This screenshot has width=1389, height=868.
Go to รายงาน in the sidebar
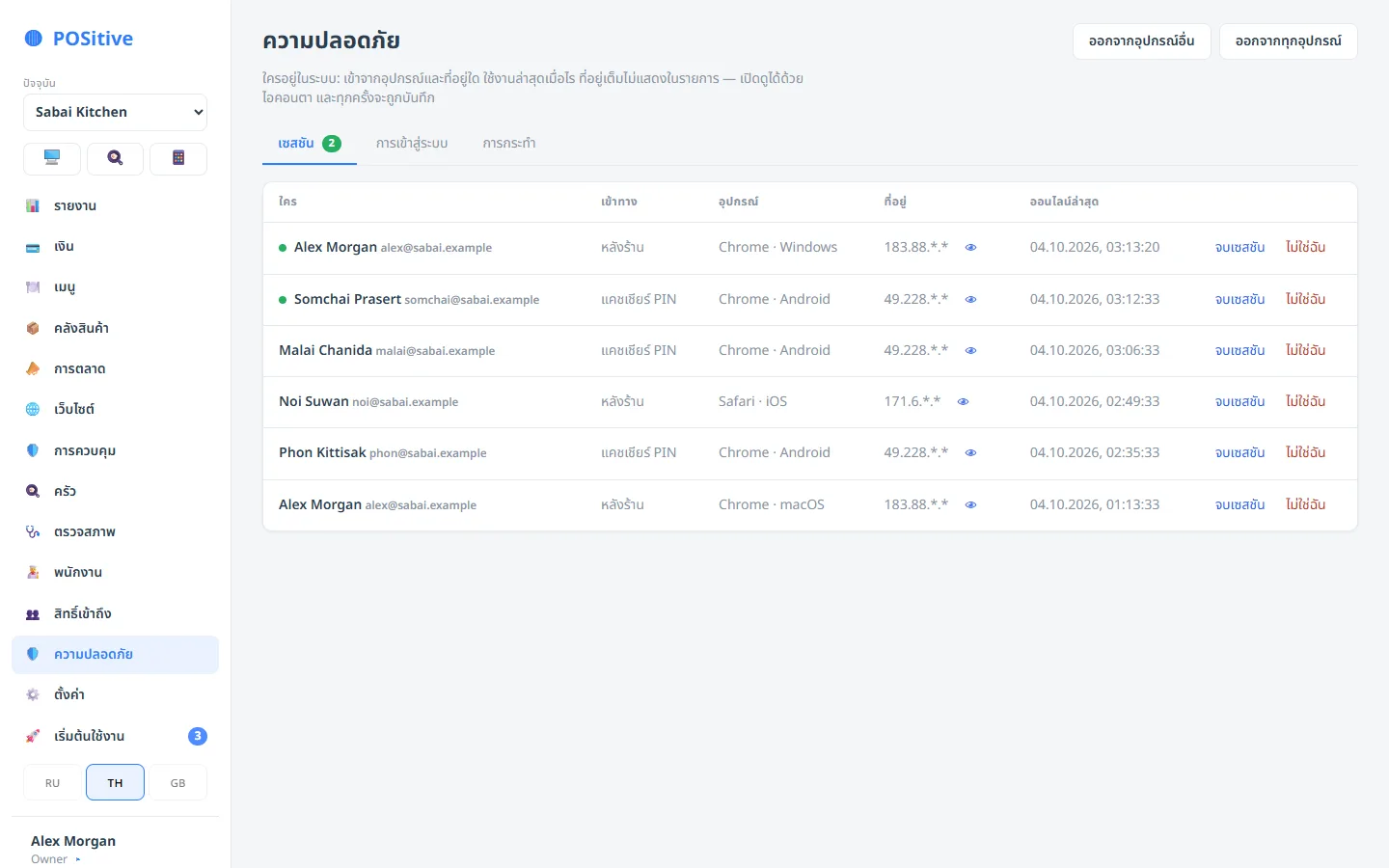tap(115, 205)
